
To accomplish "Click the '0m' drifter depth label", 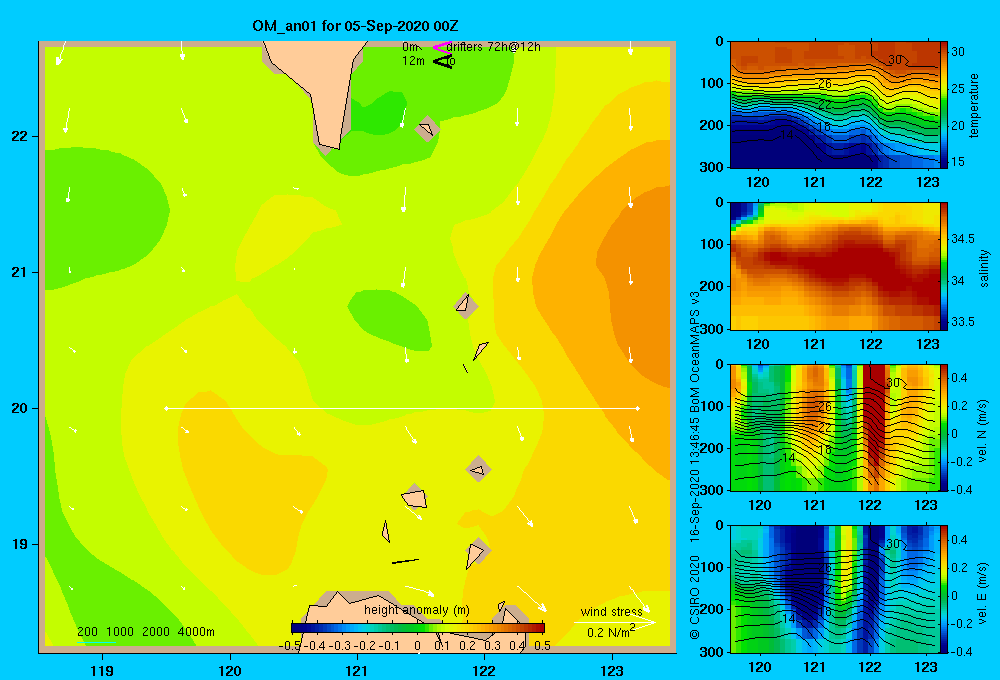I will click(x=411, y=47).
